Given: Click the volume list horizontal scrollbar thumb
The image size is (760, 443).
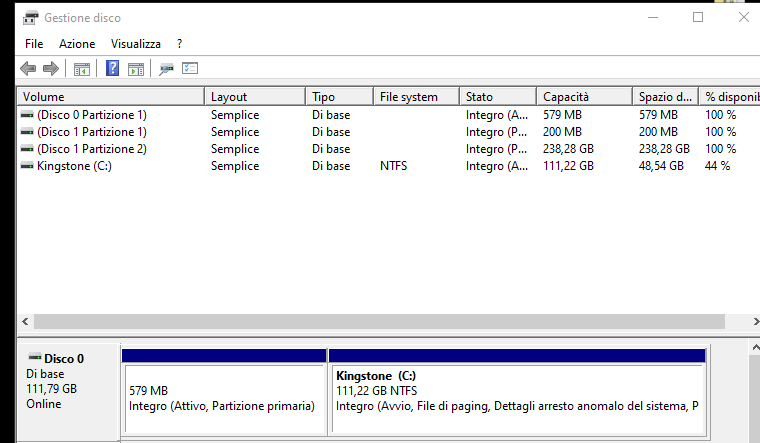Looking at the screenshot, I should coord(380,321).
